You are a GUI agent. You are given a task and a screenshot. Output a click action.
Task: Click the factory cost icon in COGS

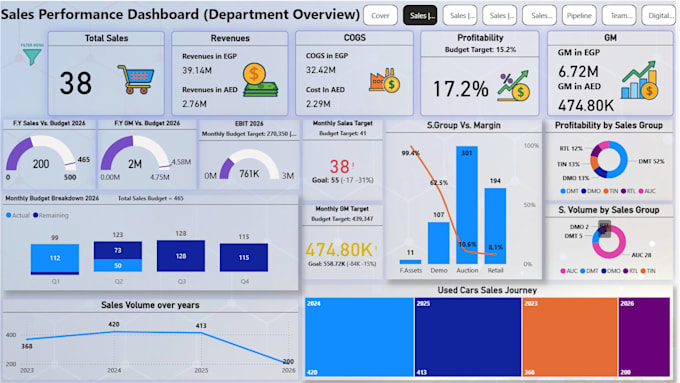(x=385, y=80)
